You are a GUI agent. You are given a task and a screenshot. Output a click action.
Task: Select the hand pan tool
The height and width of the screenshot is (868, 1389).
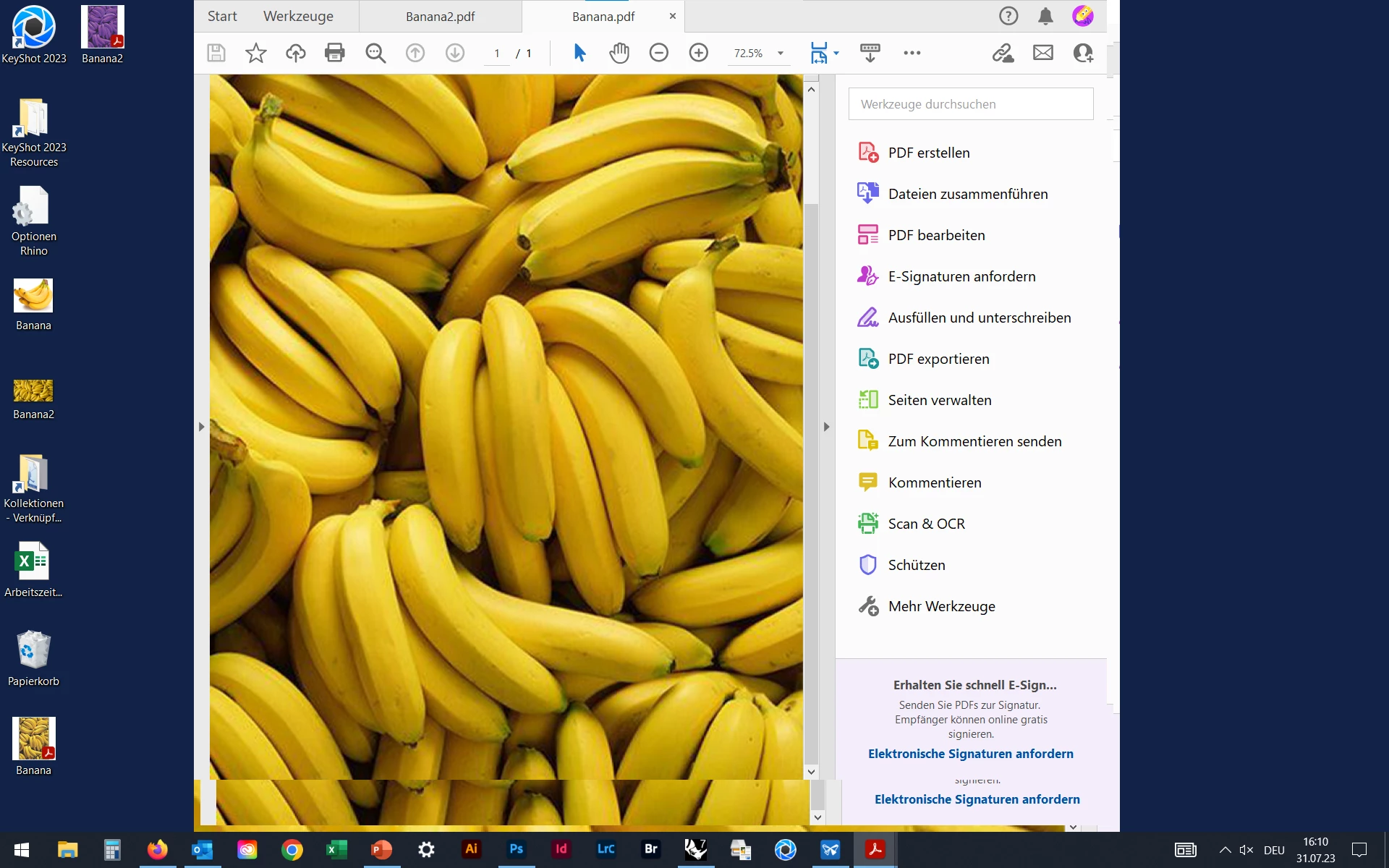click(x=619, y=53)
